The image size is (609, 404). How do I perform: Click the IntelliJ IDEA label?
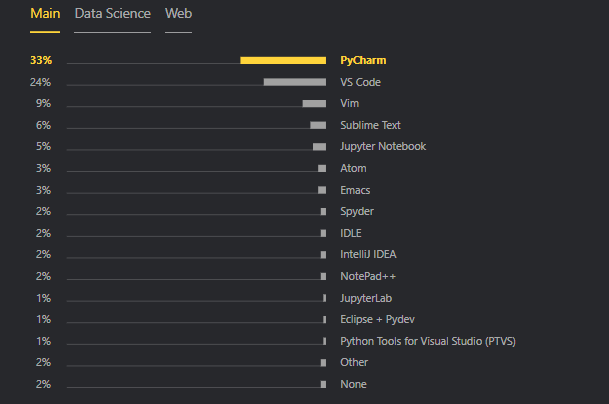click(368, 254)
